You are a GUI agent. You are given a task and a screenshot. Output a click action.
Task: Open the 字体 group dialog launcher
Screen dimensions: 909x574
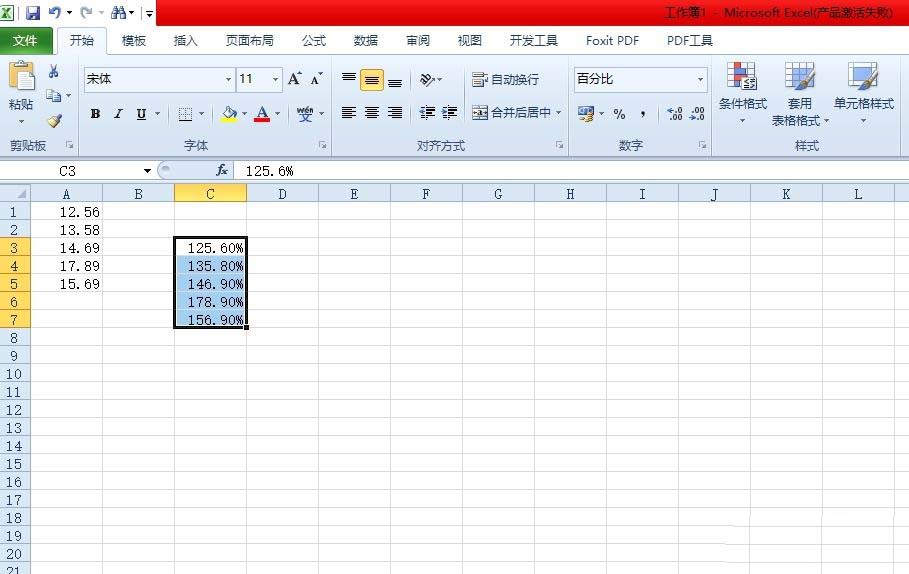coord(323,145)
